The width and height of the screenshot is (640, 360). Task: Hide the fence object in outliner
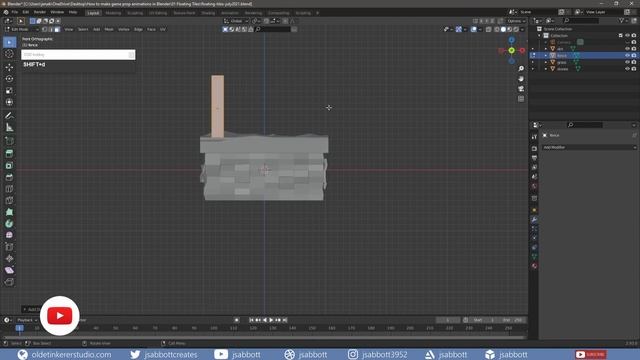(627, 56)
